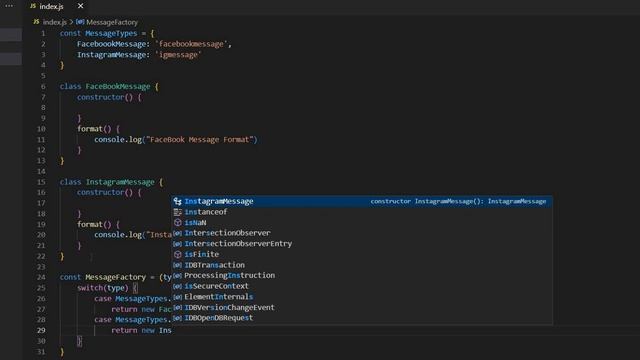Click 'class FaceBookMessage' declaration

[105, 87]
